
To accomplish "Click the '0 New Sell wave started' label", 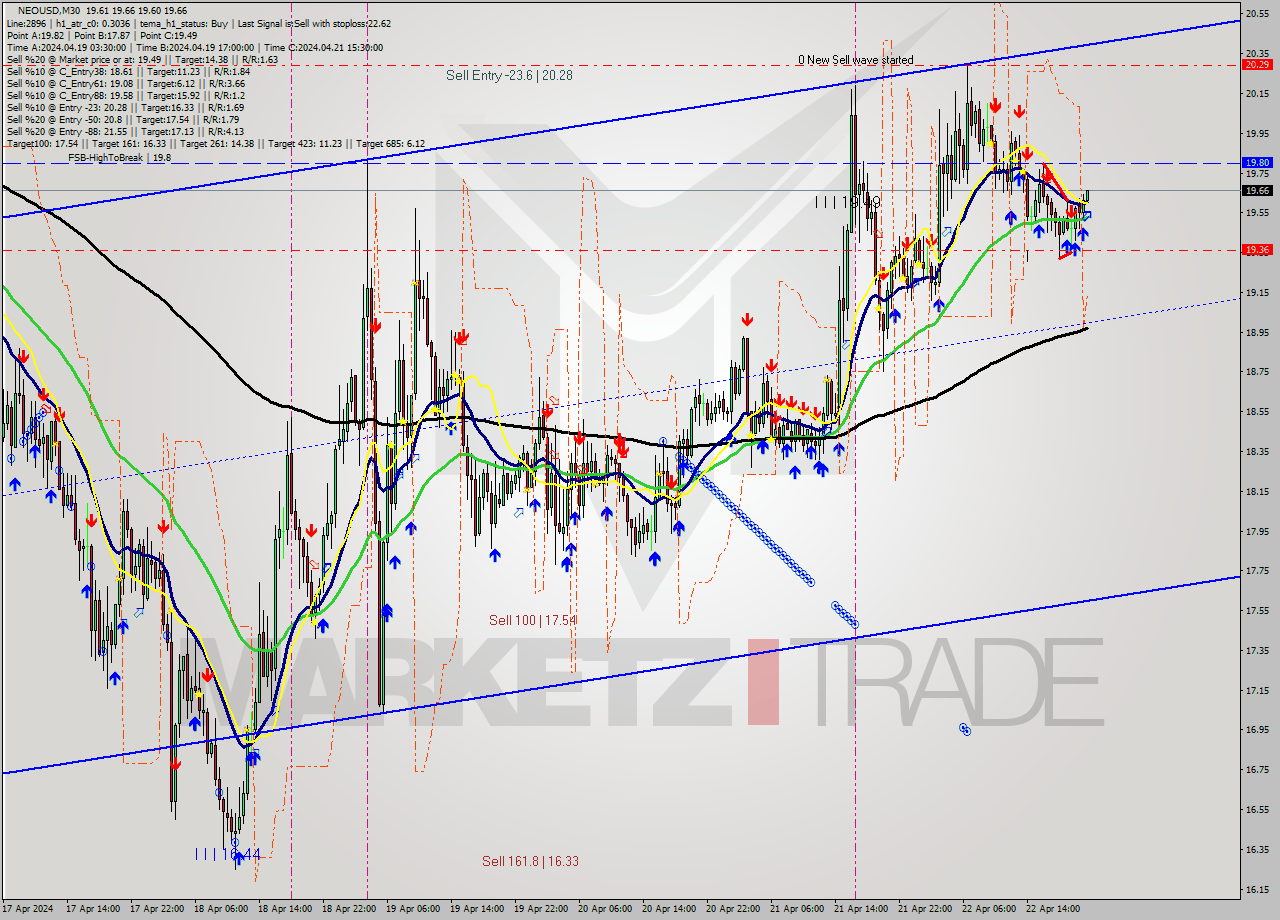I will [855, 60].
